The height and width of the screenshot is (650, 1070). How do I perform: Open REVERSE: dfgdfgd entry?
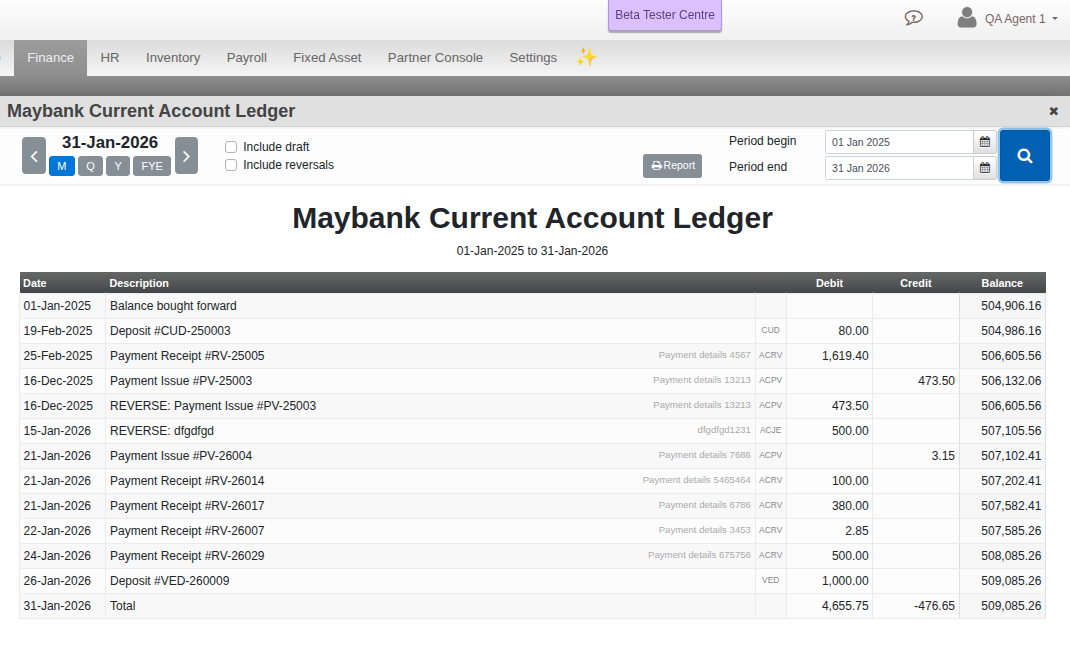click(162, 431)
